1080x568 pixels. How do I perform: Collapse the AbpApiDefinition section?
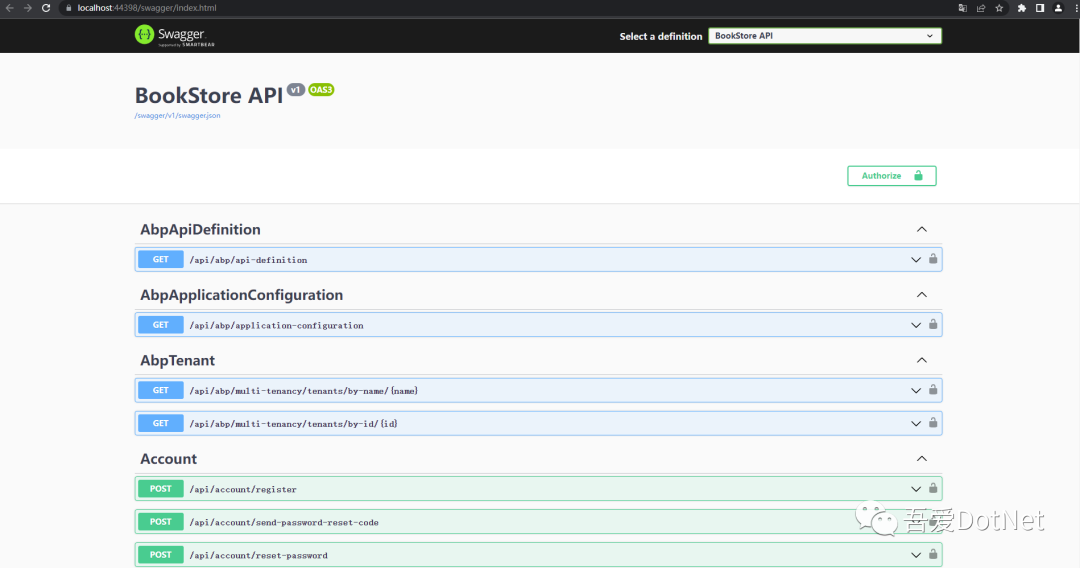(922, 229)
